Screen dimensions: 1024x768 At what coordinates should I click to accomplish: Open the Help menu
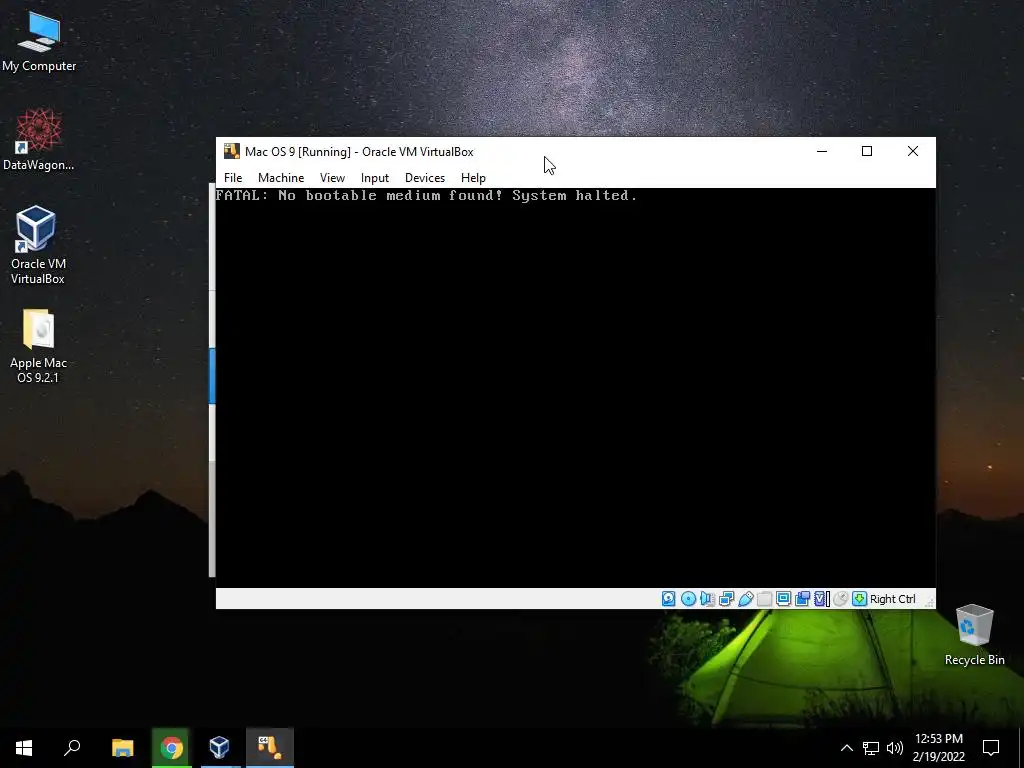[473, 178]
